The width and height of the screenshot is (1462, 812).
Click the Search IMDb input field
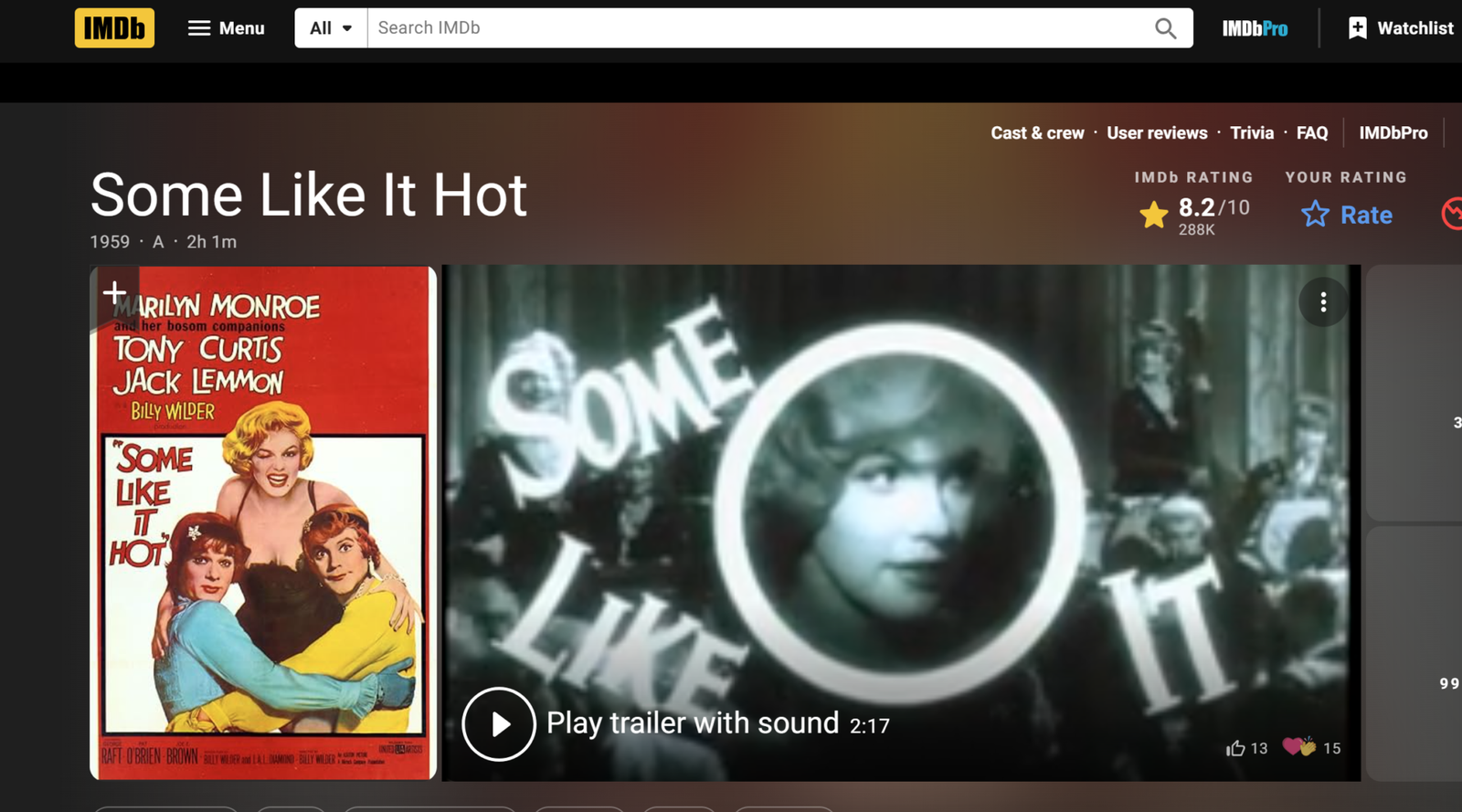click(x=758, y=28)
